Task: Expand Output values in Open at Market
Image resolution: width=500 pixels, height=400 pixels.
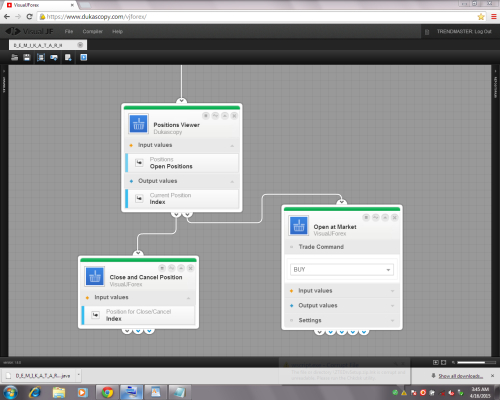Action: [x=342, y=305]
